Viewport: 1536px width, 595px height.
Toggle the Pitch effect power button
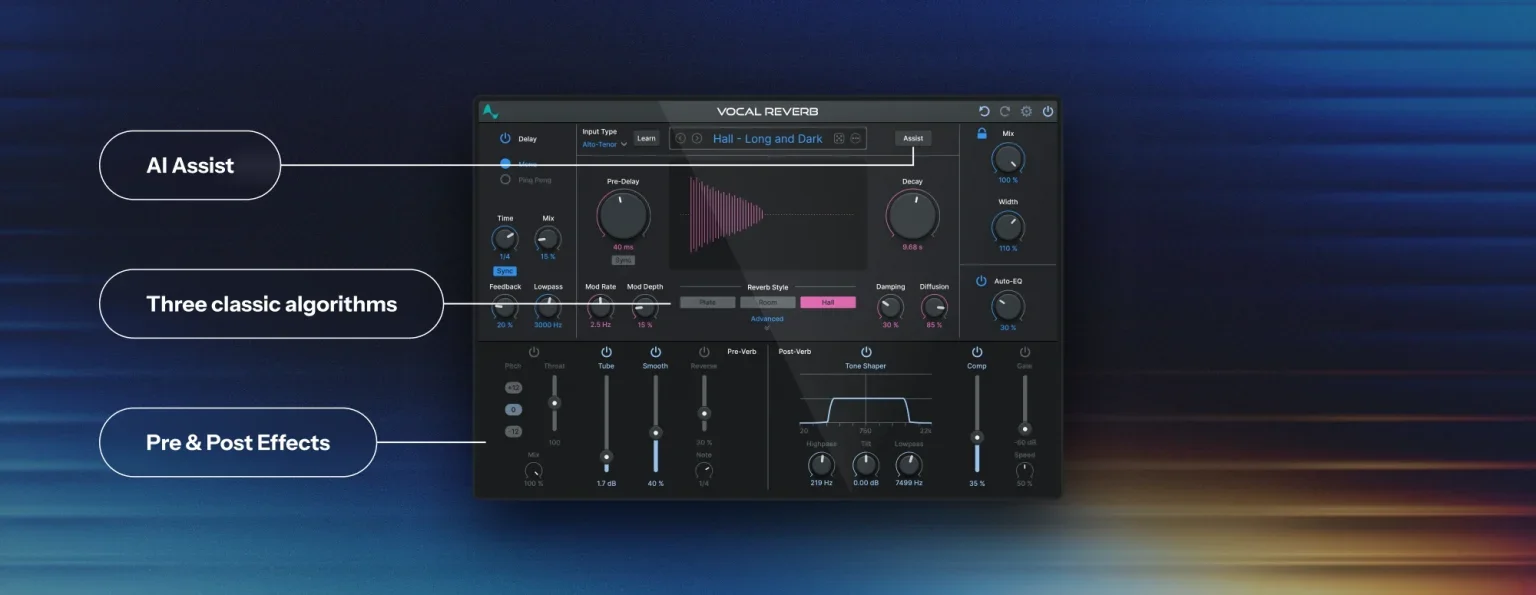click(x=534, y=352)
